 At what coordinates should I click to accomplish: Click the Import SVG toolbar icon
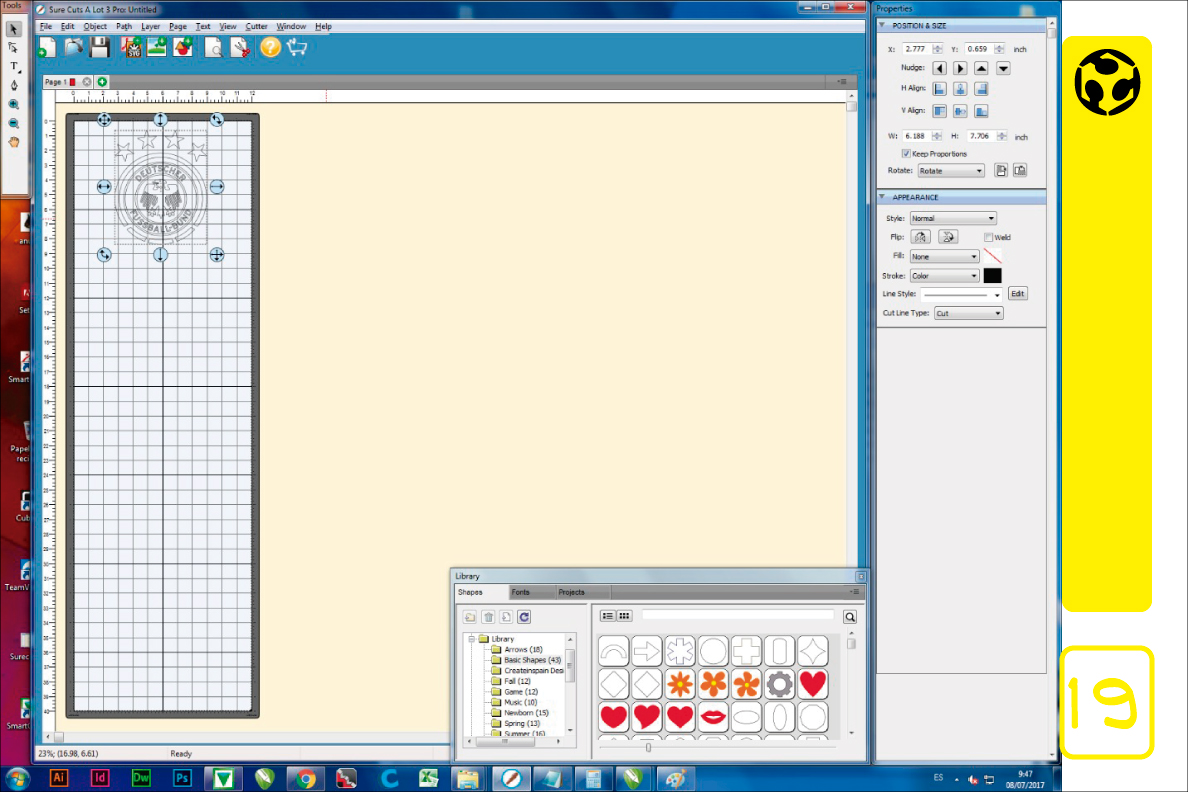(x=131, y=48)
